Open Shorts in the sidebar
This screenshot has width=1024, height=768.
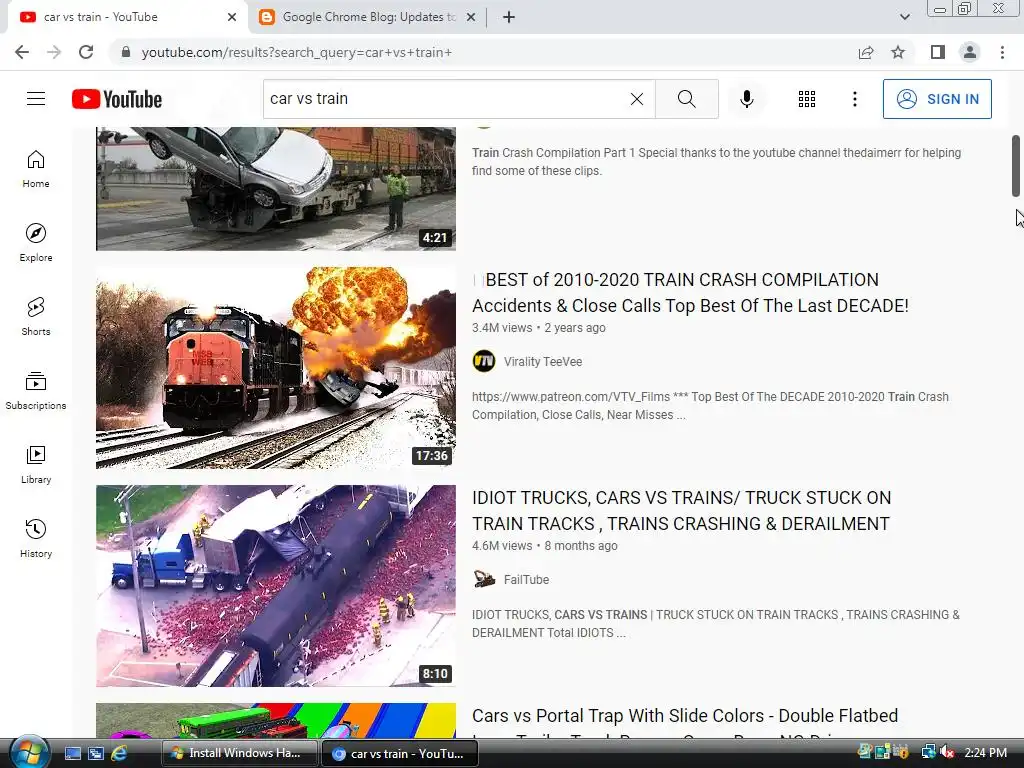click(36, 317)
